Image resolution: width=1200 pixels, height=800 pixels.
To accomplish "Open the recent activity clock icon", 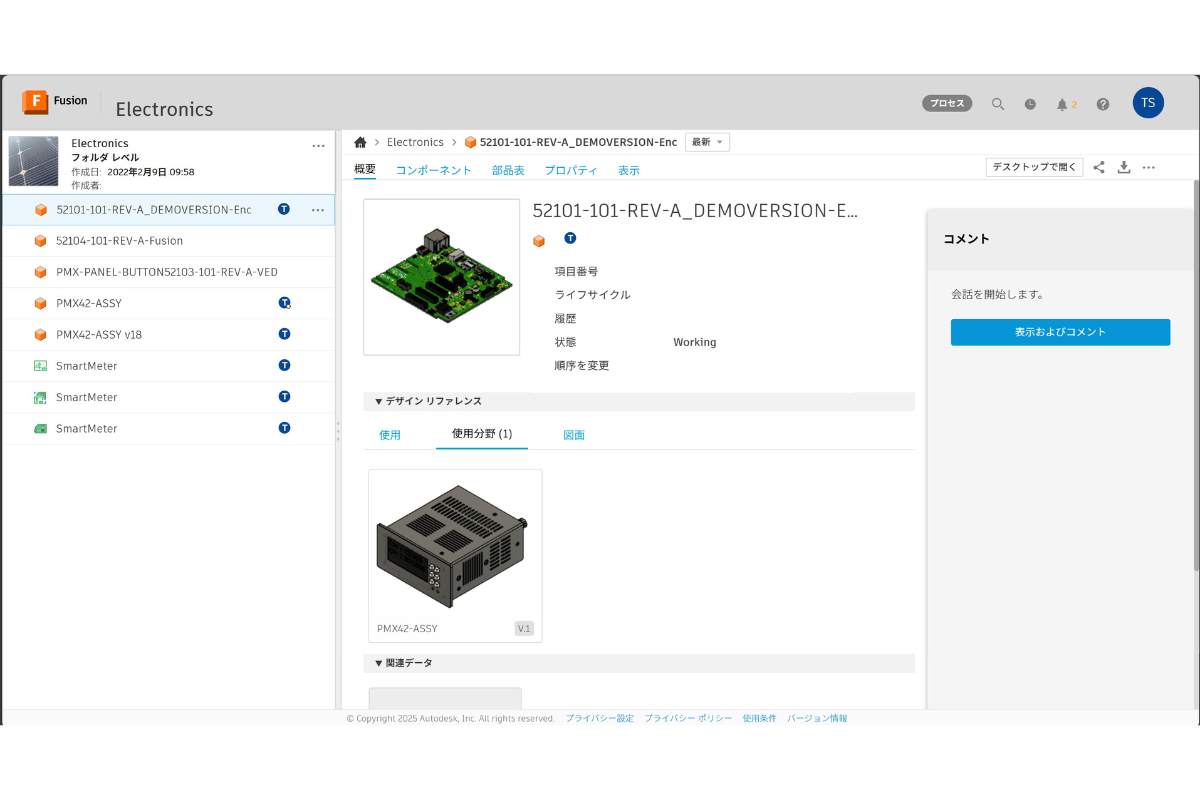I will (1030, 103).
